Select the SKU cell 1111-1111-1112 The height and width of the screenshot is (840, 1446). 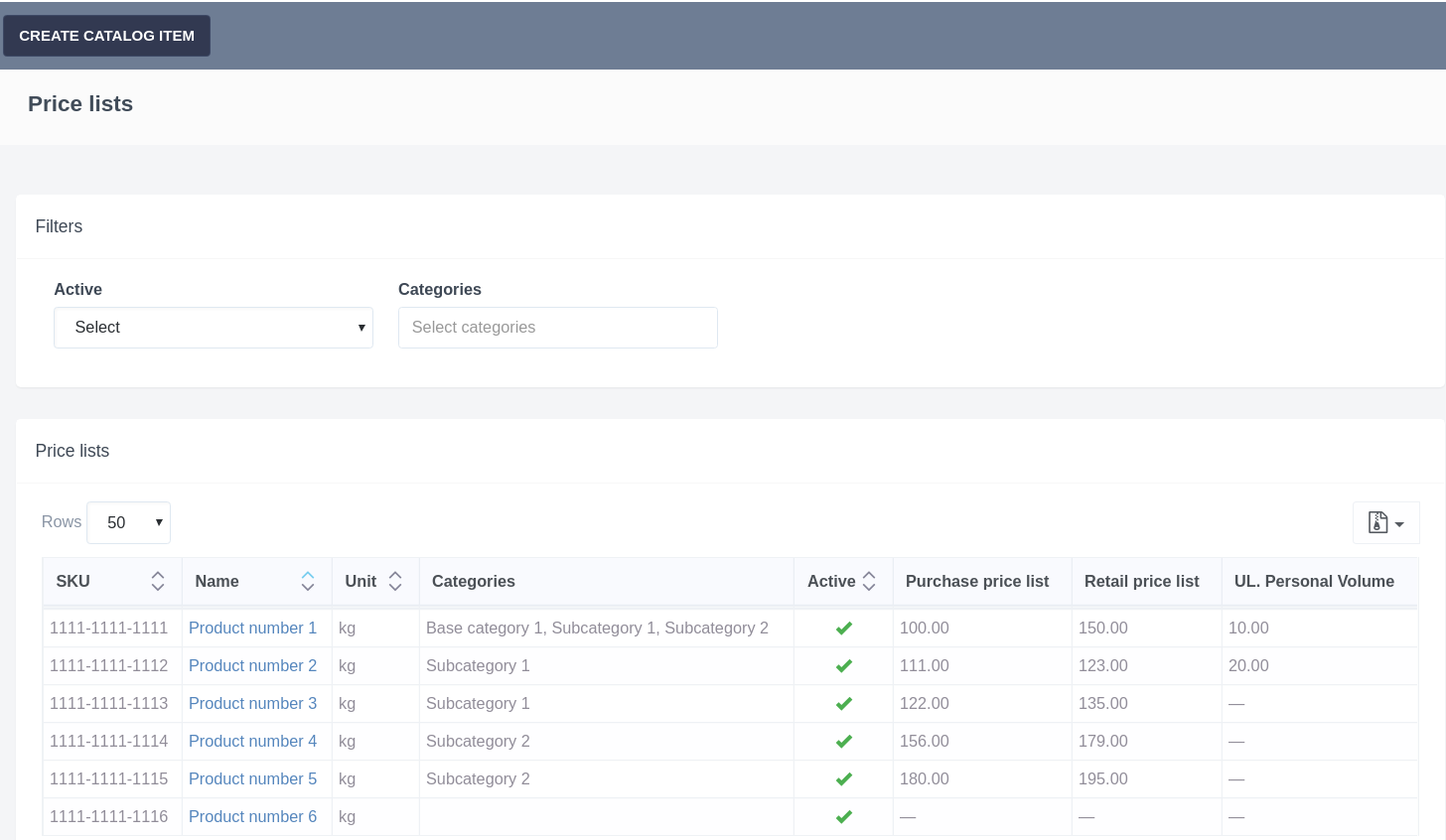[x=109, y=666]
